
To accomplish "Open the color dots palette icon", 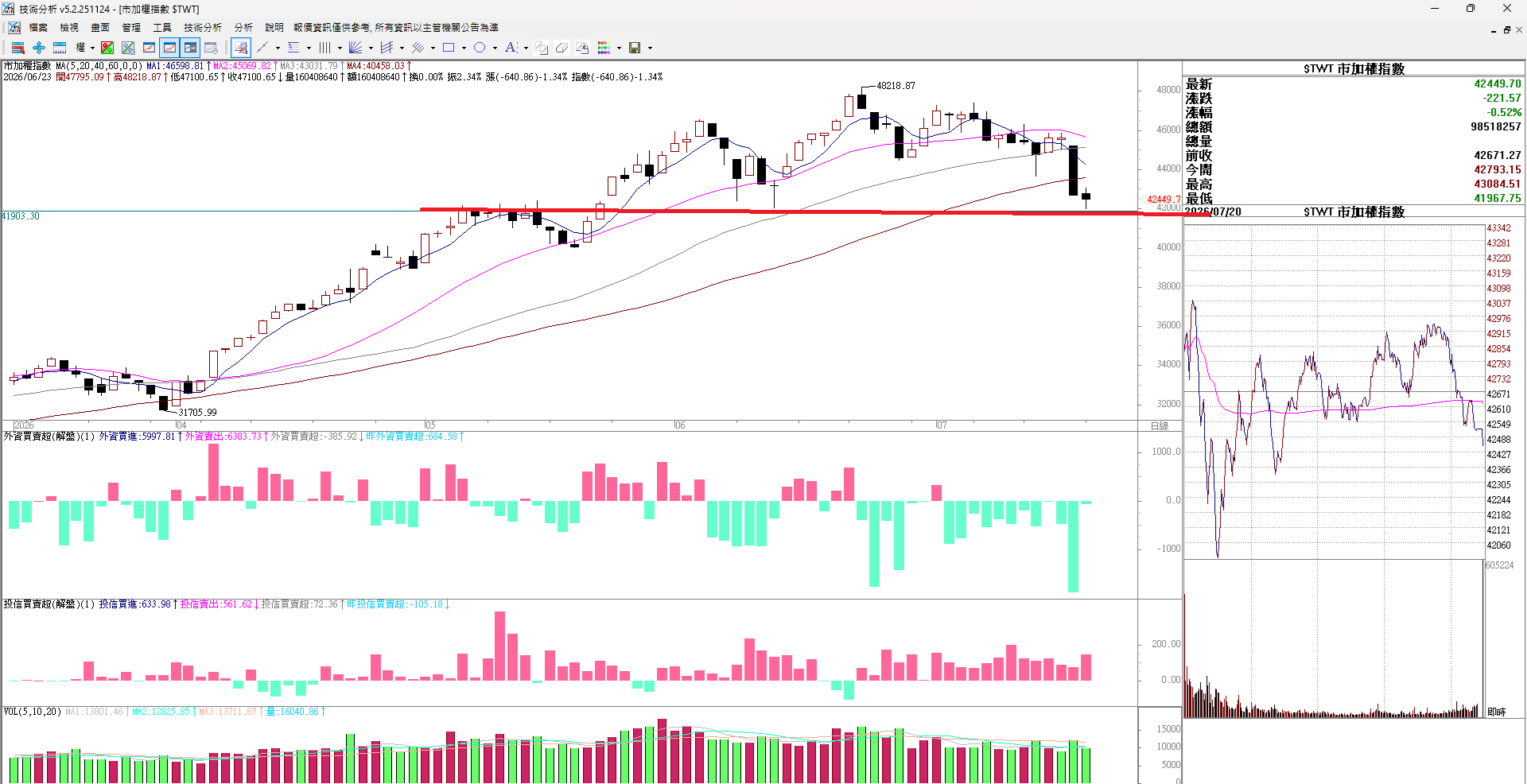I will point(604,48).
